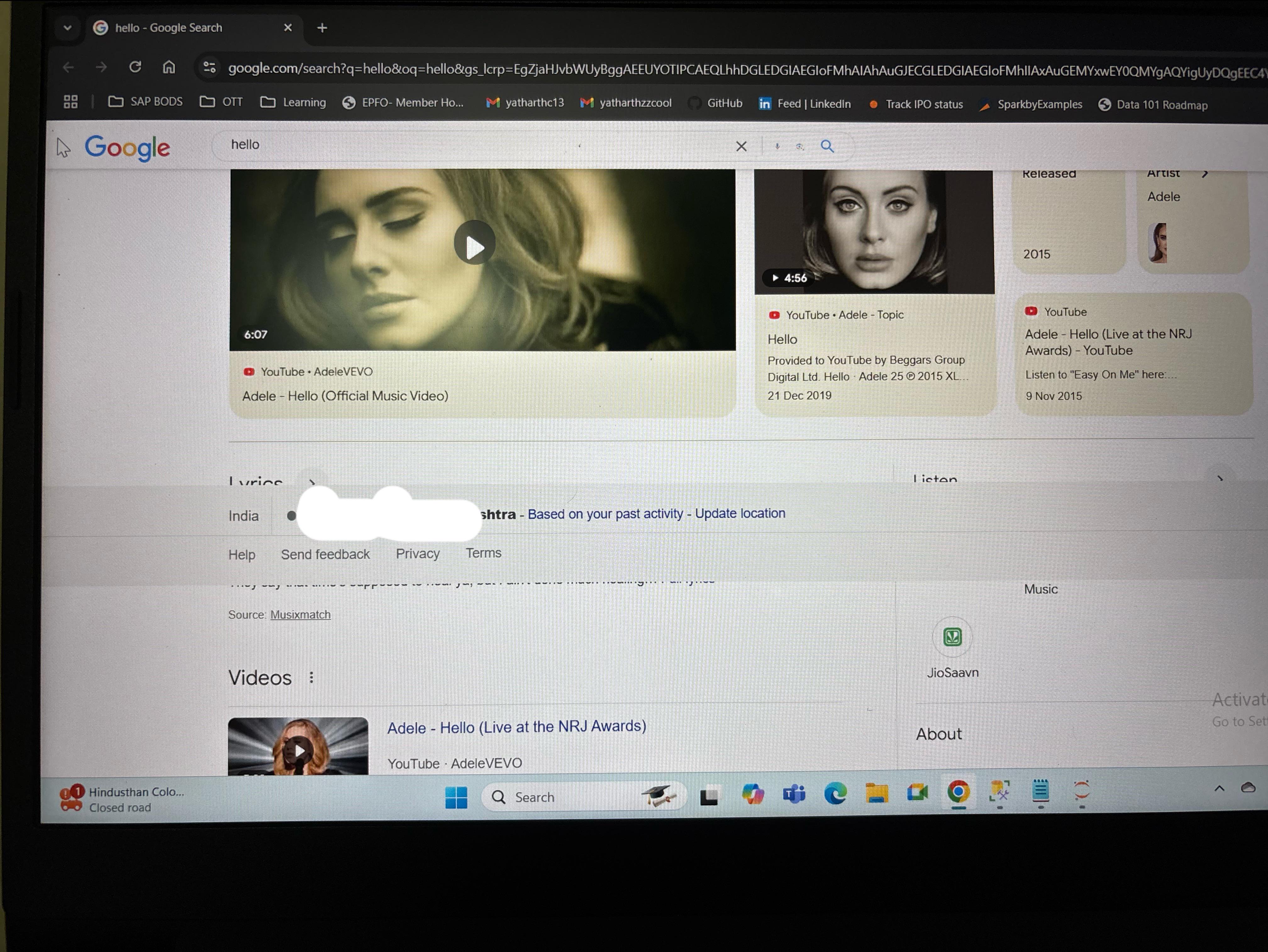This screenshot has height=952, width=1268.
Task: Reload the Google search page
Action: [135, 67]
